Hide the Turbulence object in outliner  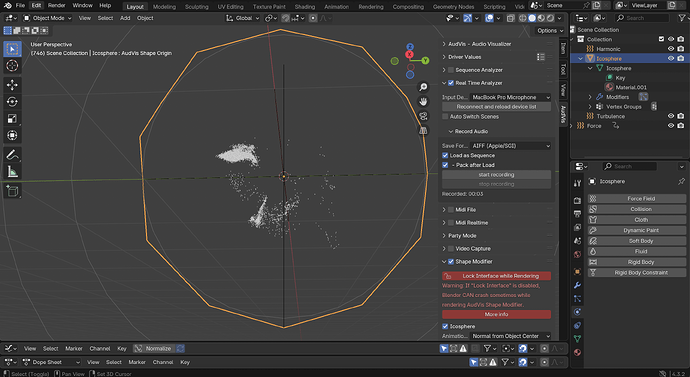pos(671,116)
